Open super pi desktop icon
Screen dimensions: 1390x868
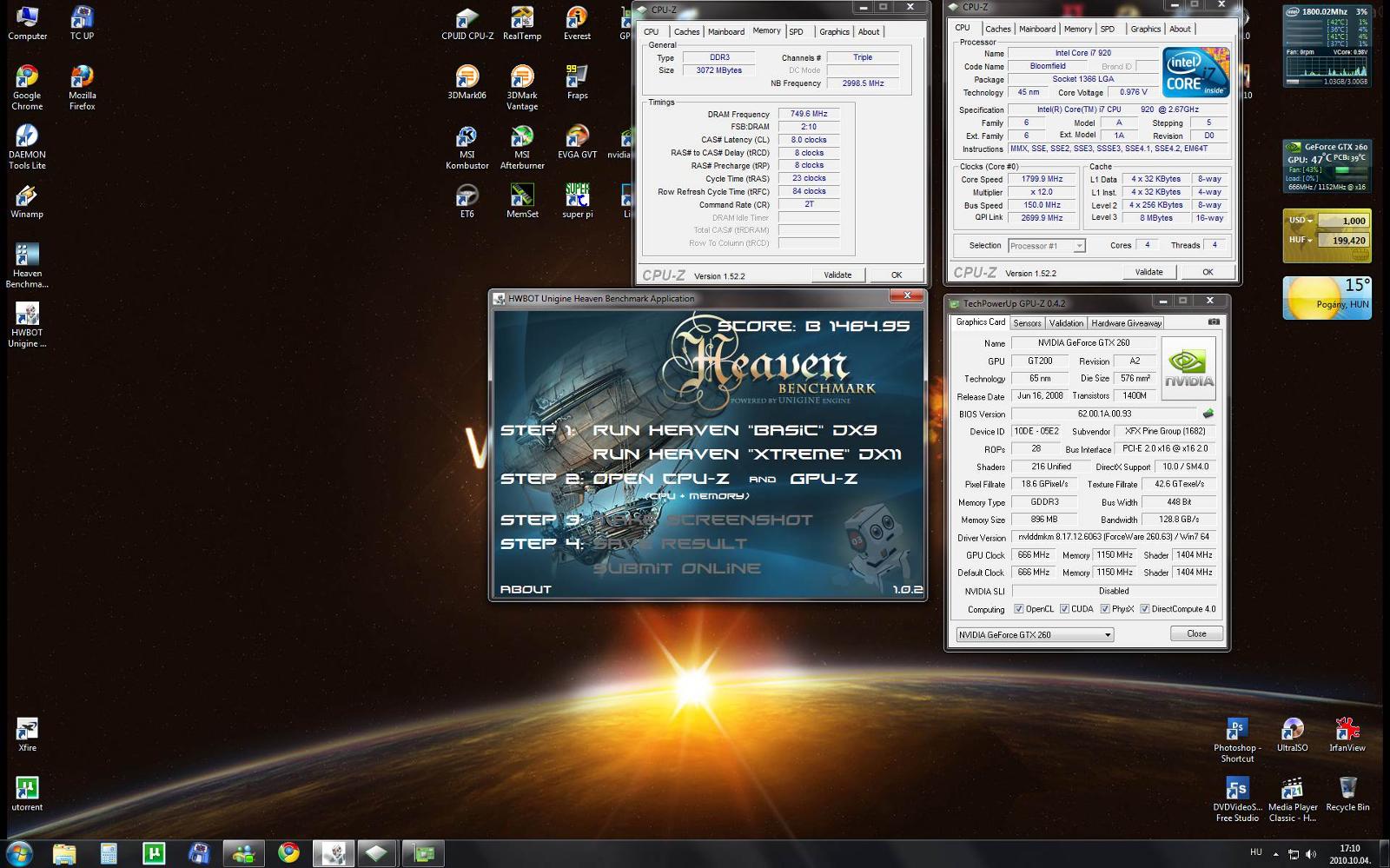(x=577, y=201)
